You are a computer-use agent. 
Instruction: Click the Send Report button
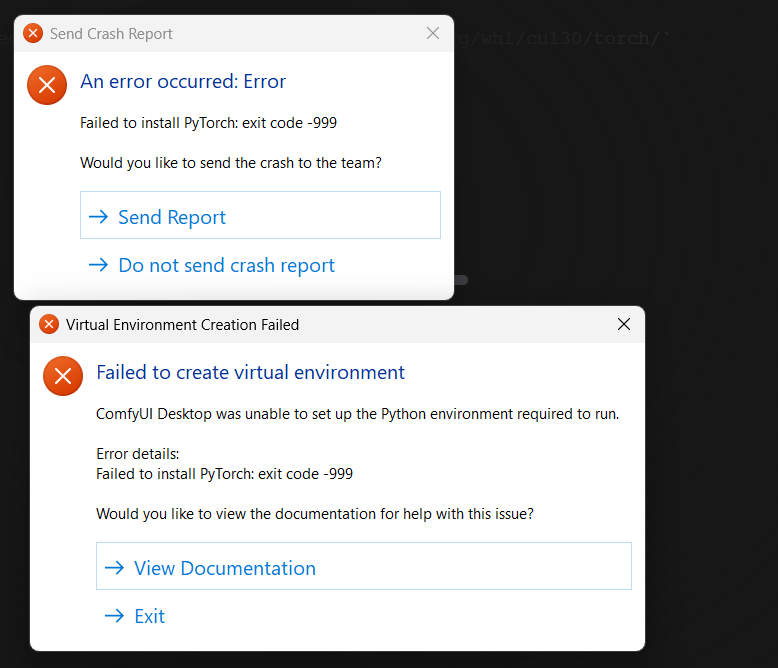coord(260,216)
